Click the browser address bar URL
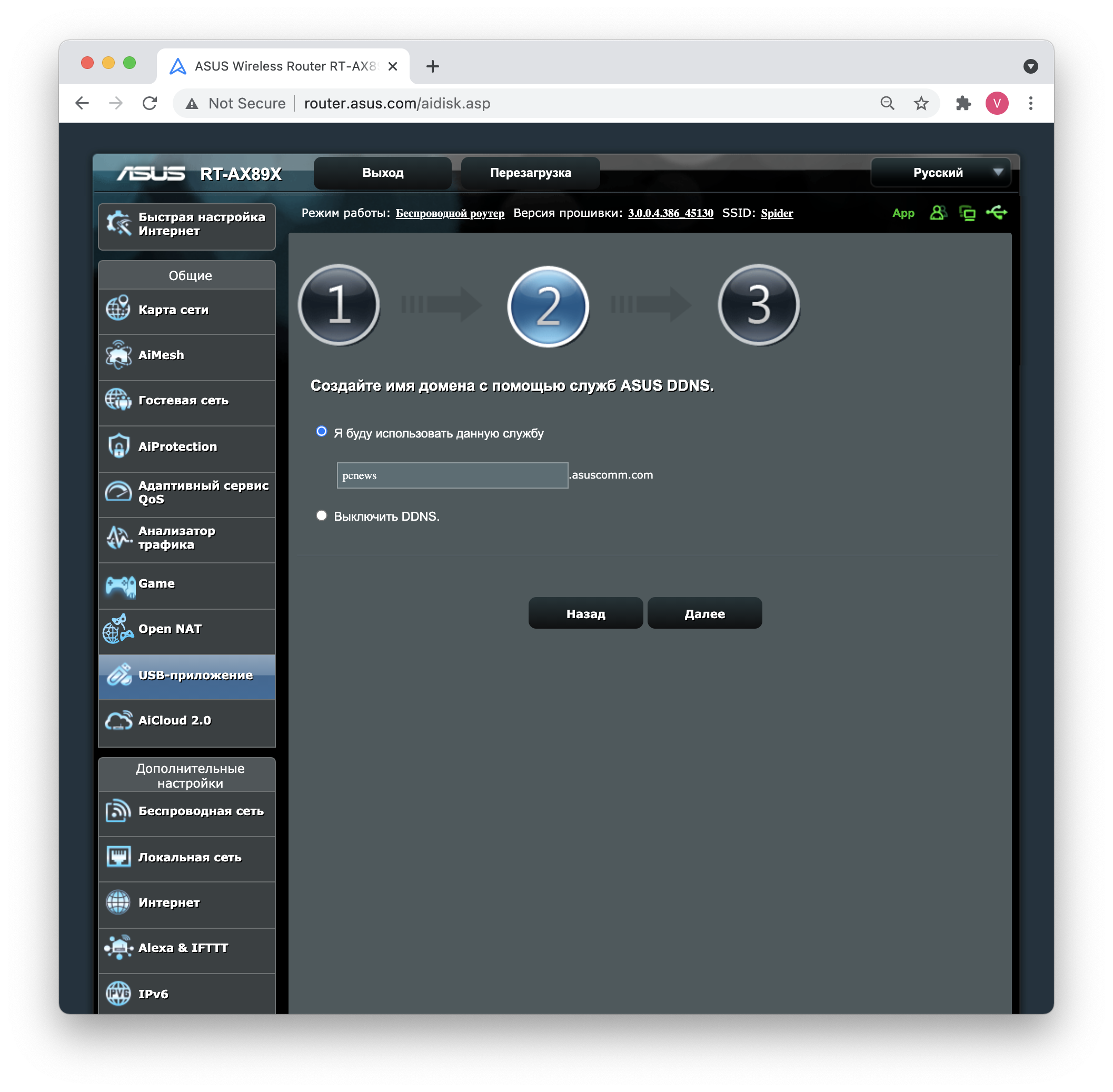The width and height of the screenshot is (1113, 1092). [x=397, y=103]
